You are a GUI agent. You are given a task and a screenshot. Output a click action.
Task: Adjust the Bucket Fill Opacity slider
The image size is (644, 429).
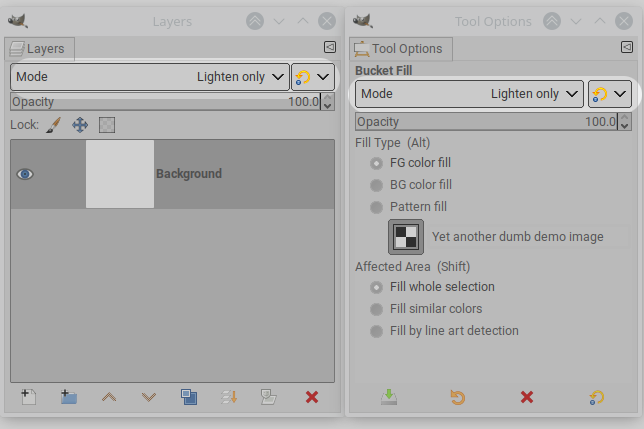click(x=486, y=122)
